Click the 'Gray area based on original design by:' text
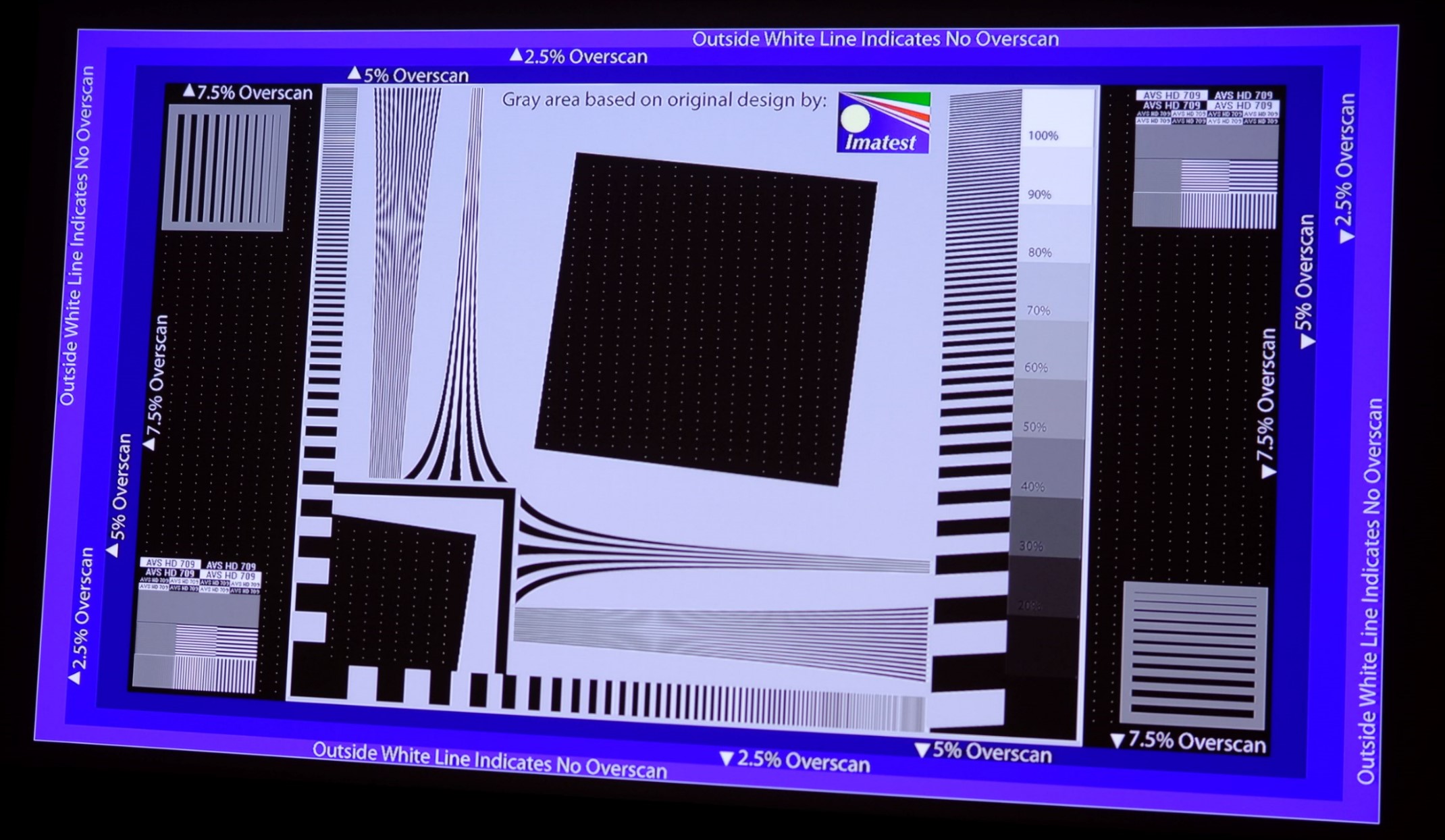Image resolution: width=1445 pixels, height=840 pixels. (x=664, y=100)
